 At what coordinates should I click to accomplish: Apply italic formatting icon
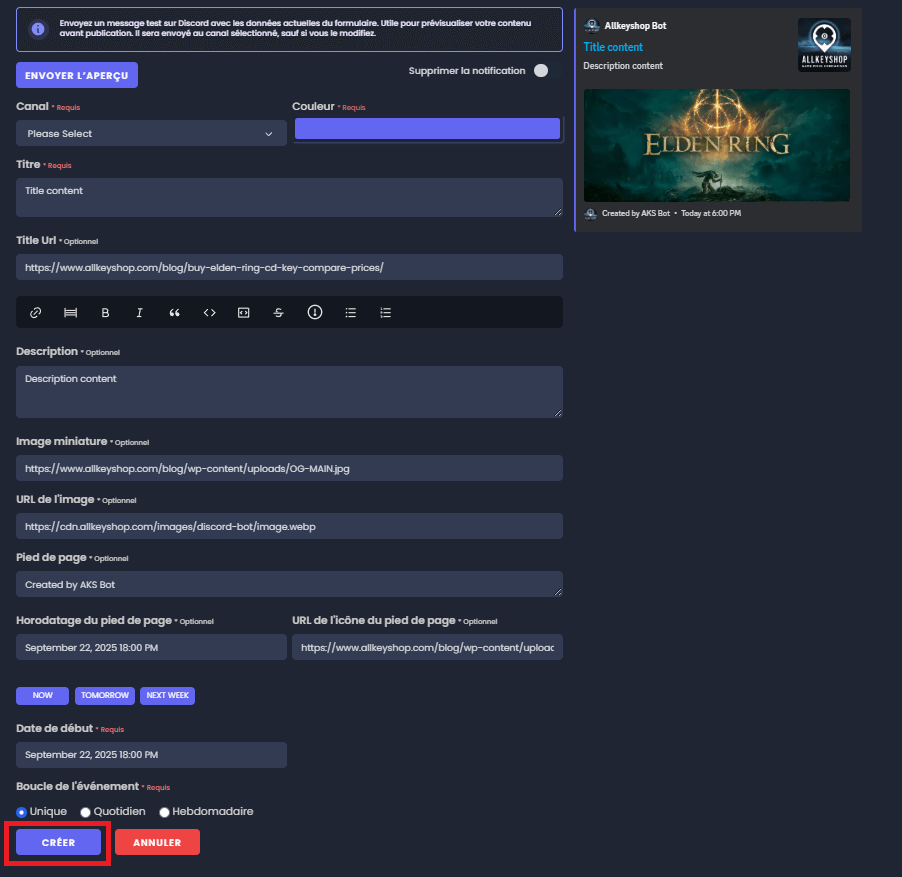(x=139, y=312)
